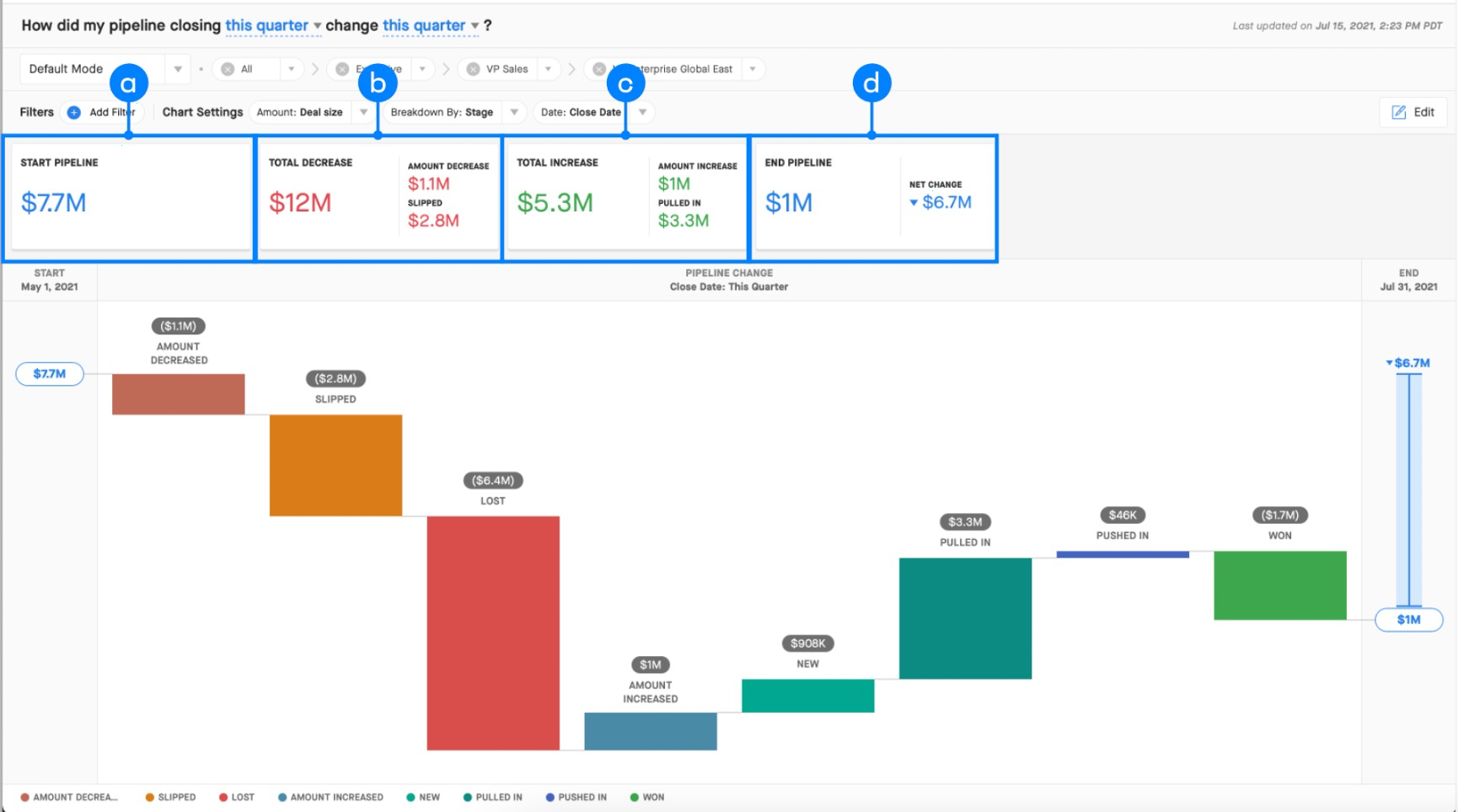Open the second 'this quarter' change-period dropdown

431,26
